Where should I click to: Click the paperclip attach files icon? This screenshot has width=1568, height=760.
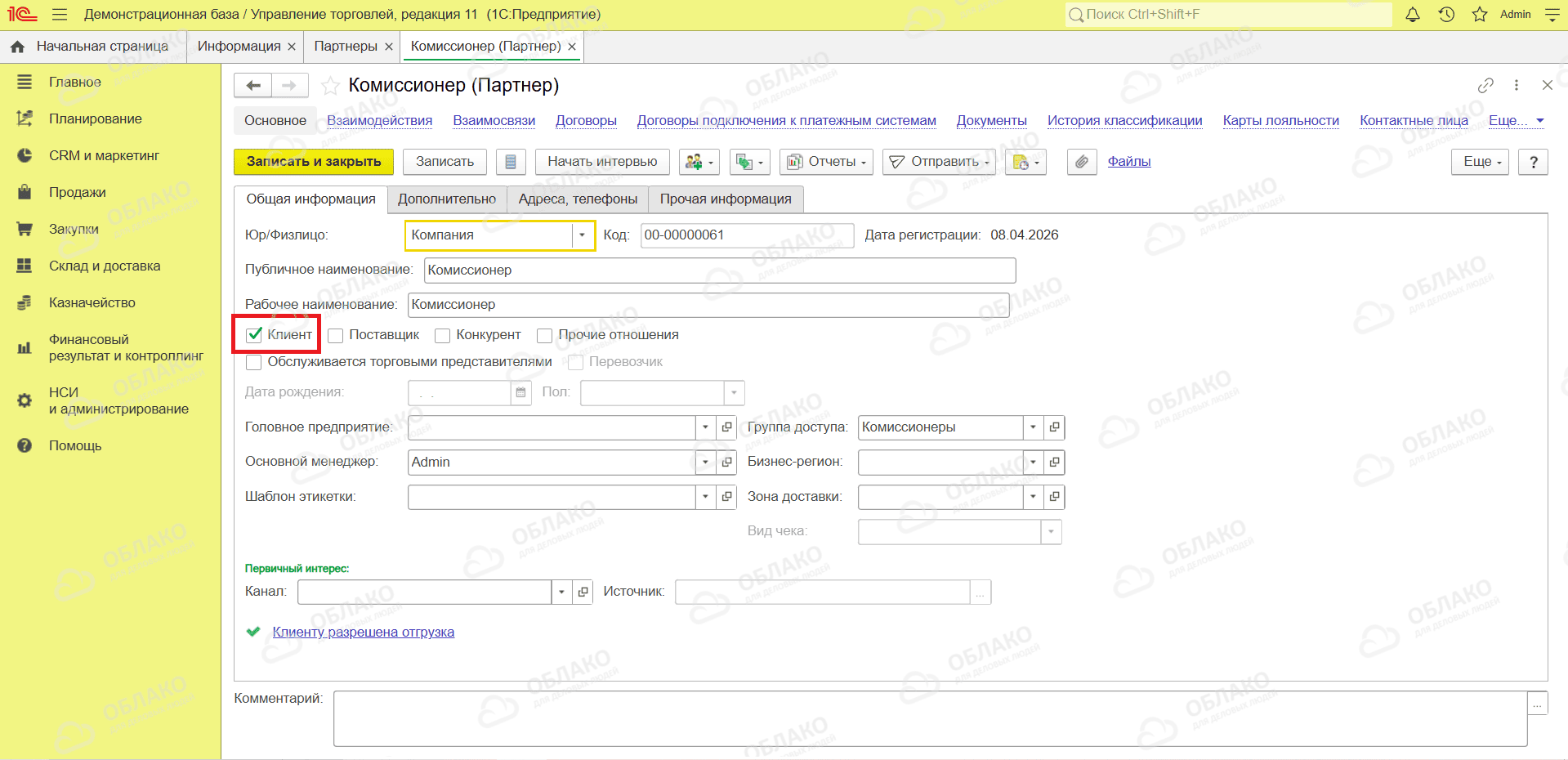pyautogui.click(x=1082, y=162)
